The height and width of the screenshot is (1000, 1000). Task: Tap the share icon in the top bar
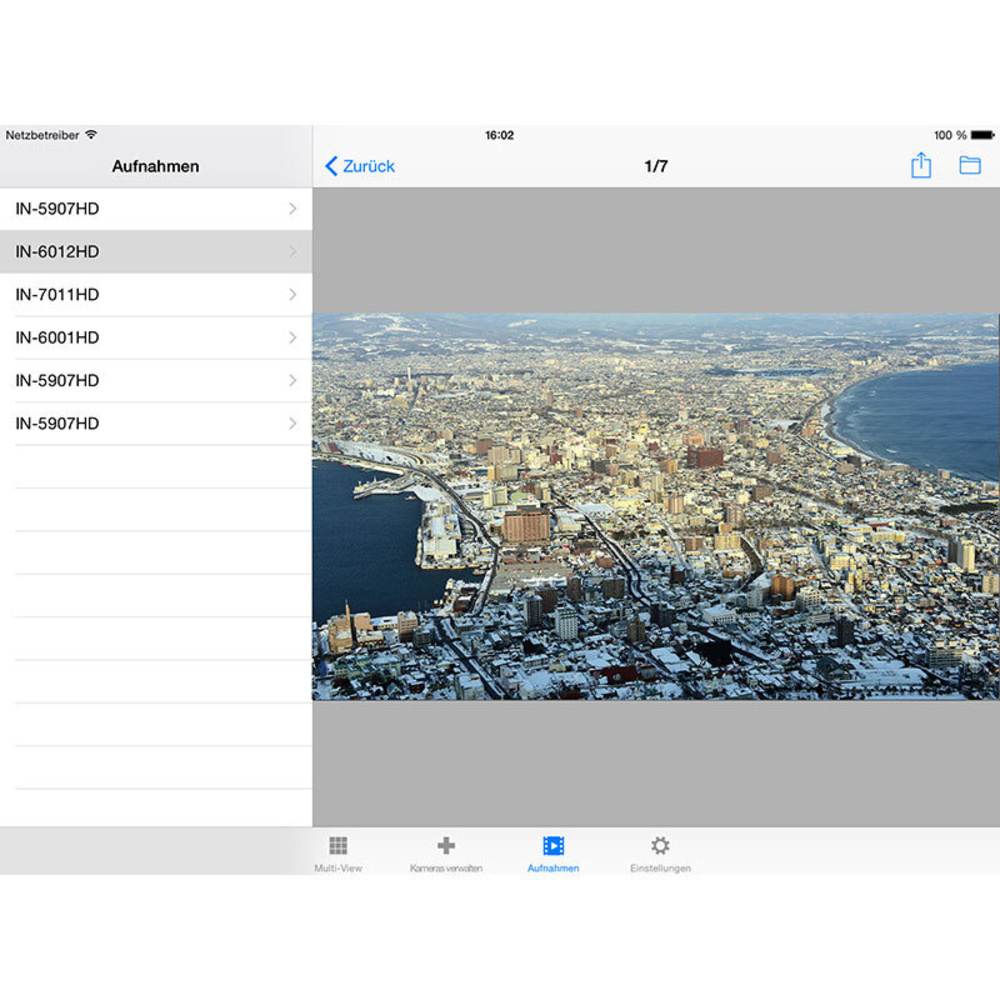921,165
